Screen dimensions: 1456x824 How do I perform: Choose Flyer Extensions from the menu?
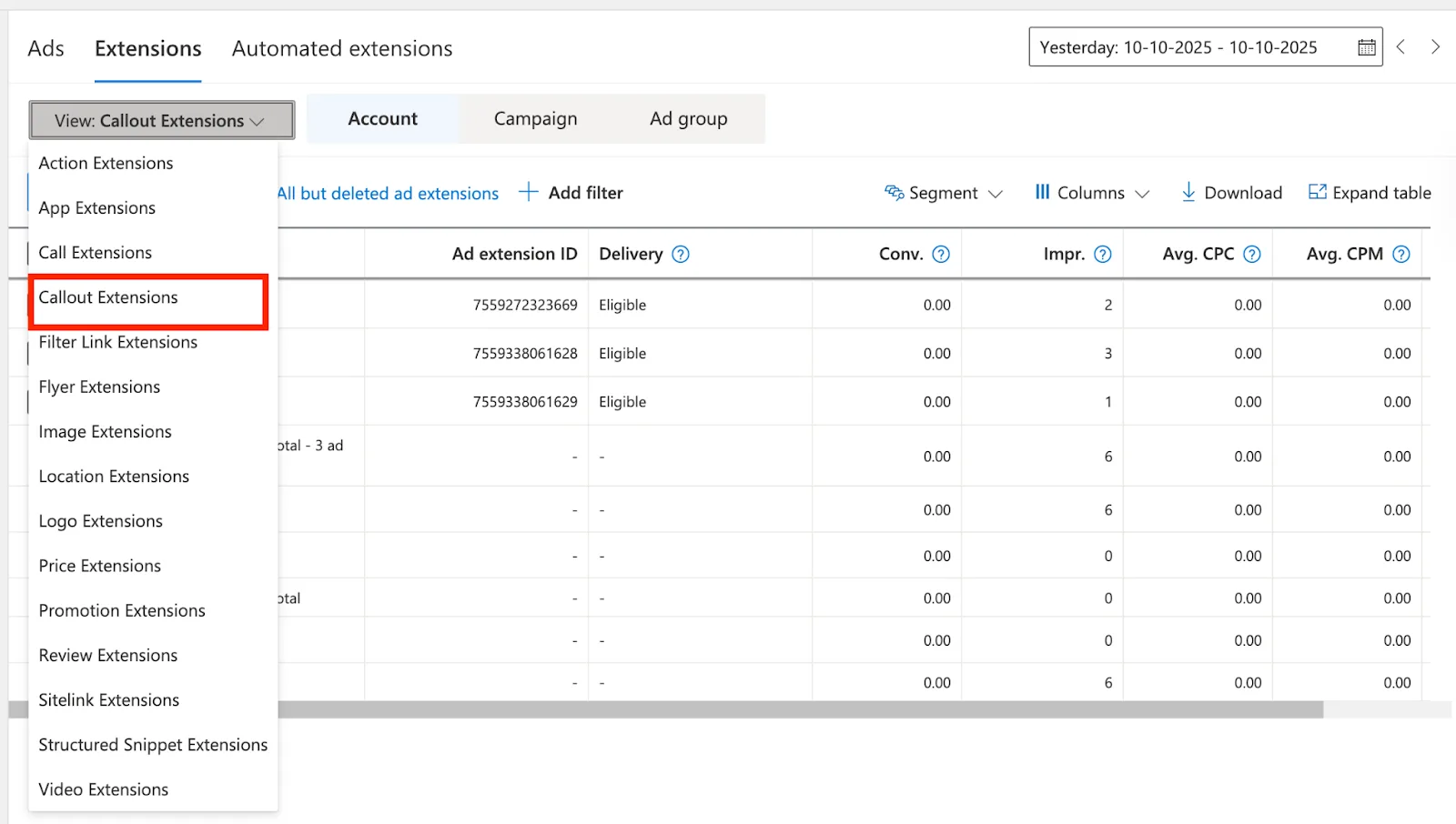pos(153,387)
